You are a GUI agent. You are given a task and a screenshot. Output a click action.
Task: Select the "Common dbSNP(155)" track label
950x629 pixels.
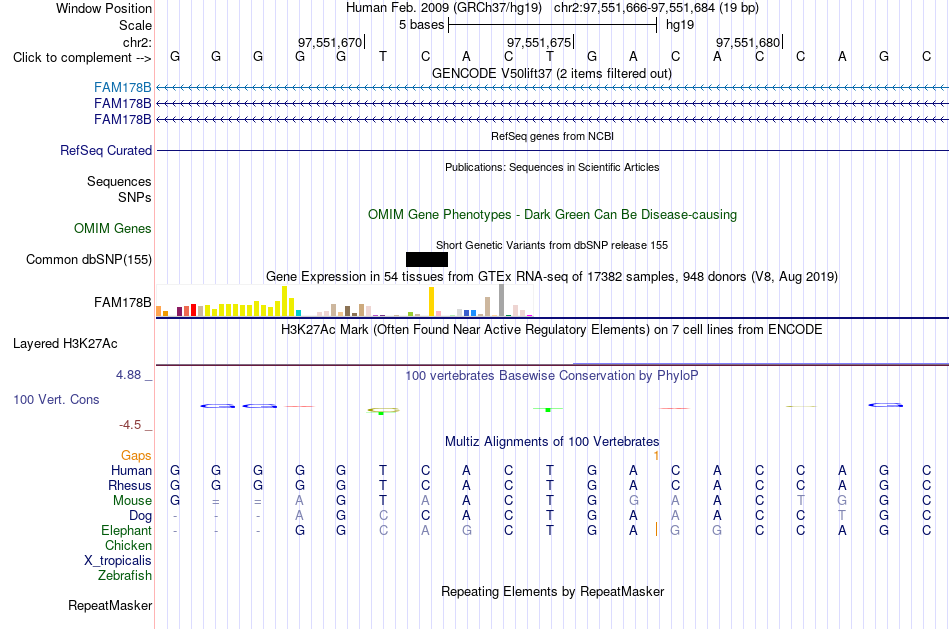click(x=89, y=259)
